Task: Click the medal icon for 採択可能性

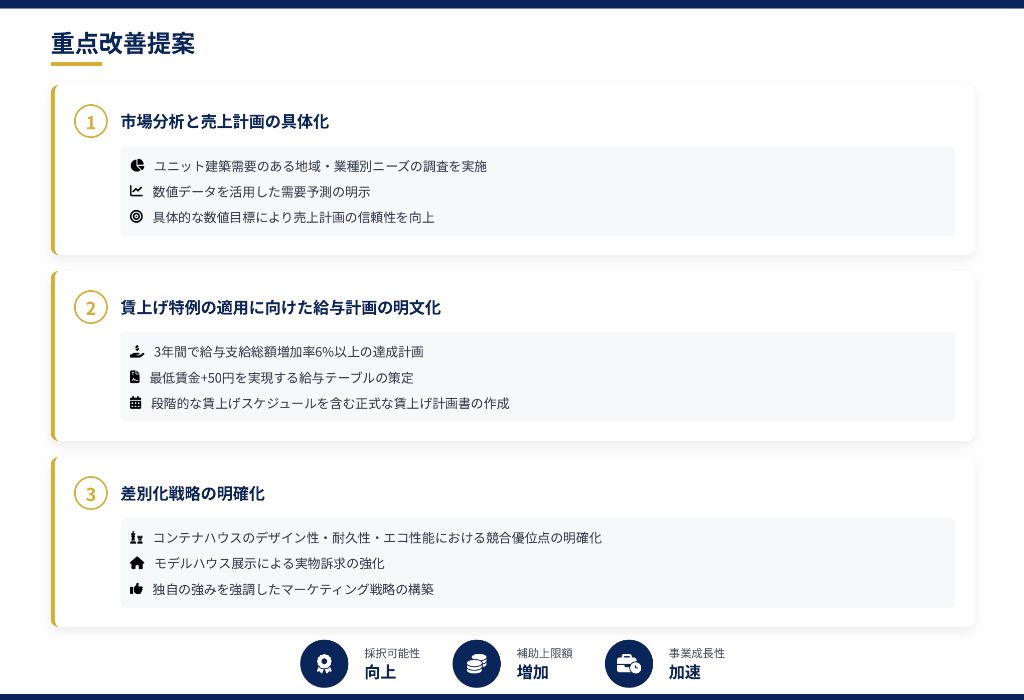Action: click(324, 663)
